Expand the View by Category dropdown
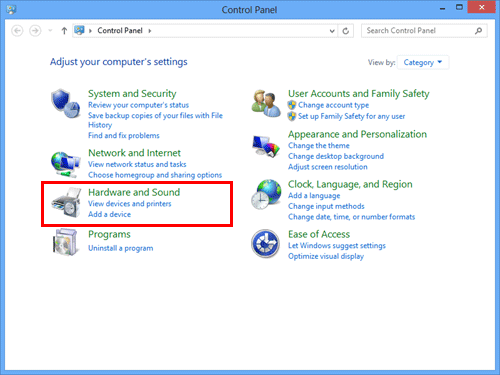Viewport: 500px width, 375px height. click(x=423, y=62)
